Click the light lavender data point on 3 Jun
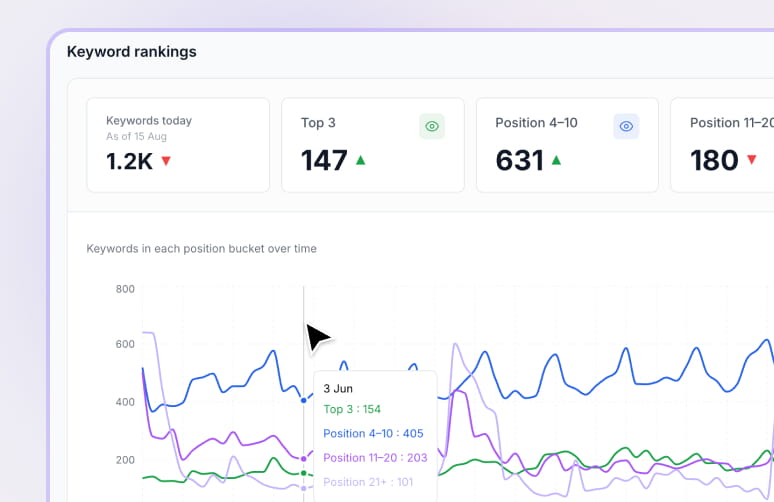774x502 pixels. 304,488
